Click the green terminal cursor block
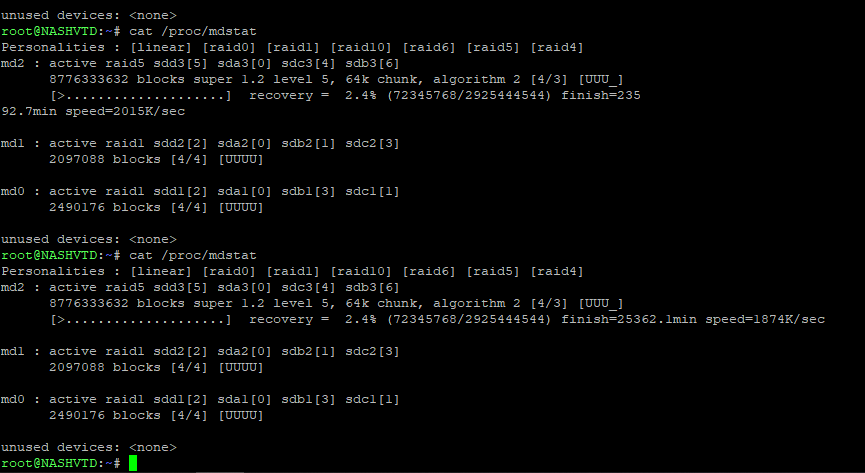Screen dimensions: 865x473 [x=133, y=463]
